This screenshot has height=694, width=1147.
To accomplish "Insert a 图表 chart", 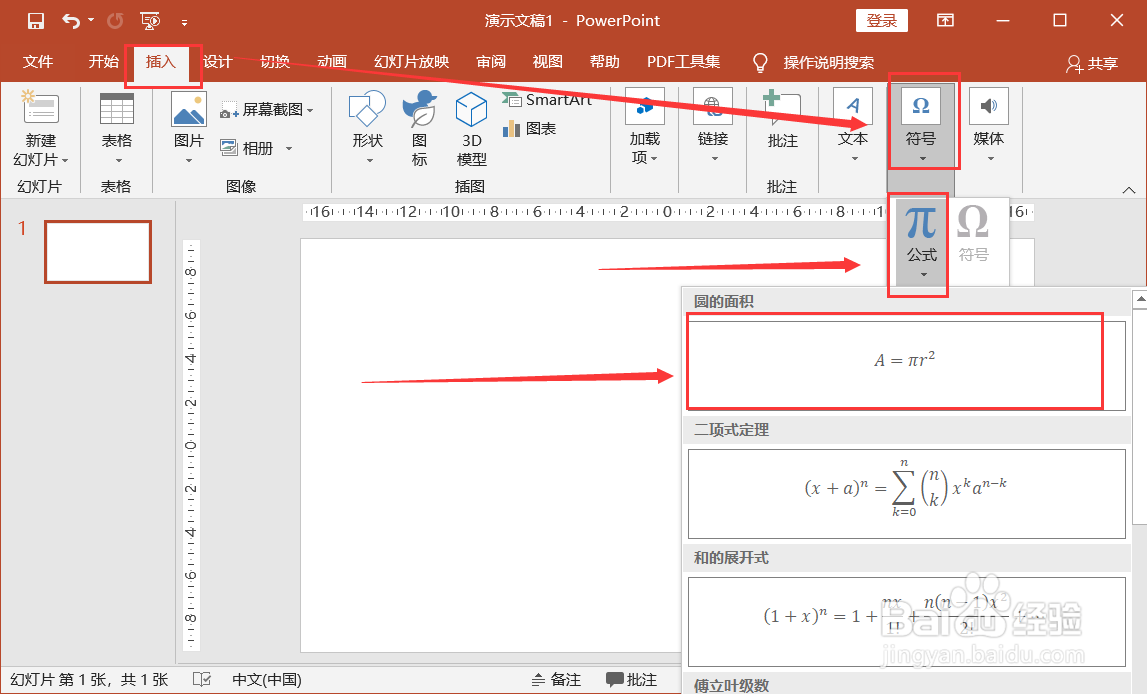I will [x=529, y=129].
